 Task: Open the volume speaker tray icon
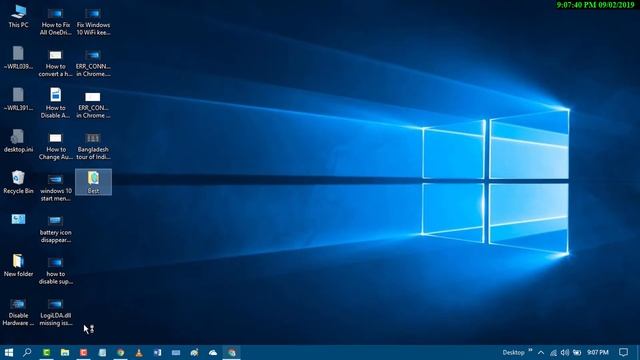click(565, 352)
